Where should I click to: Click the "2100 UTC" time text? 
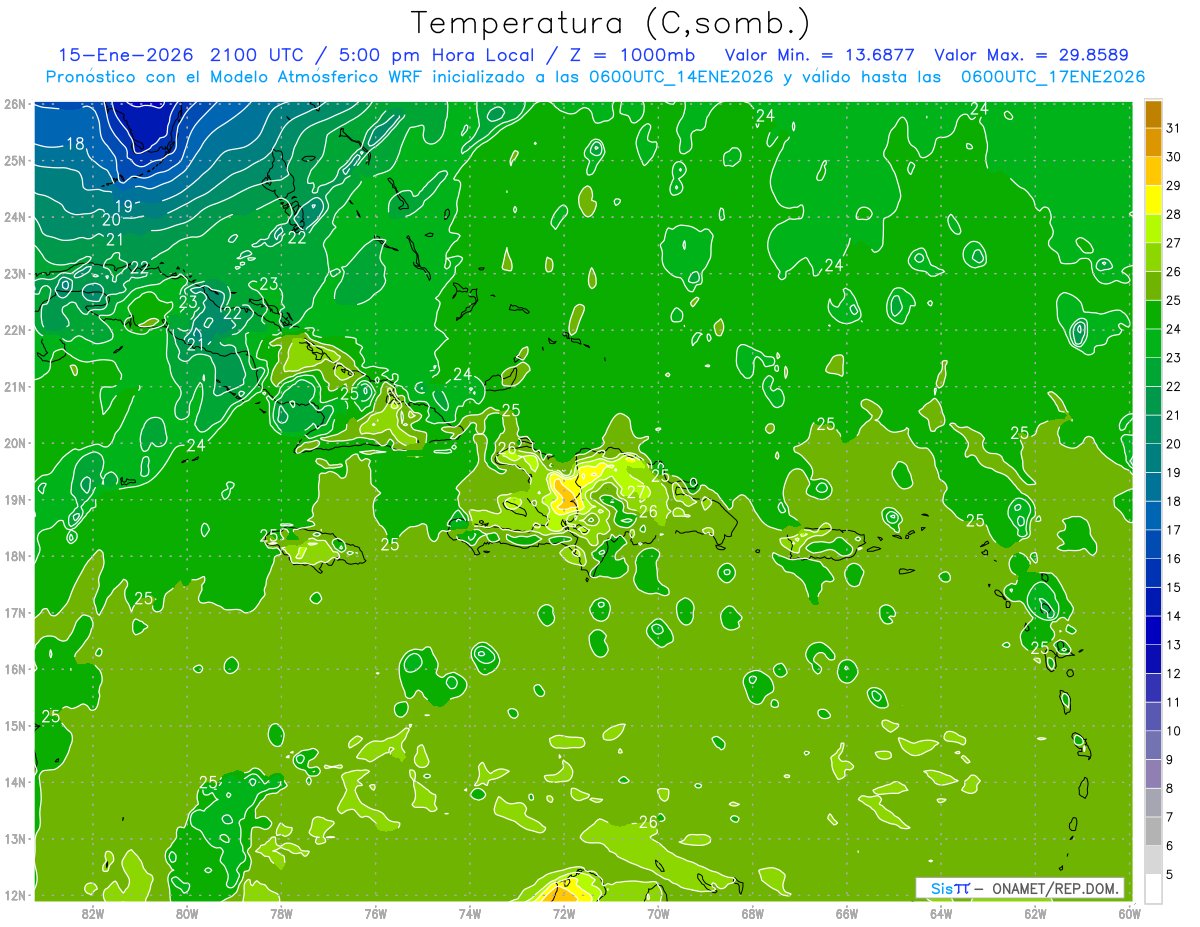[260, 55]
